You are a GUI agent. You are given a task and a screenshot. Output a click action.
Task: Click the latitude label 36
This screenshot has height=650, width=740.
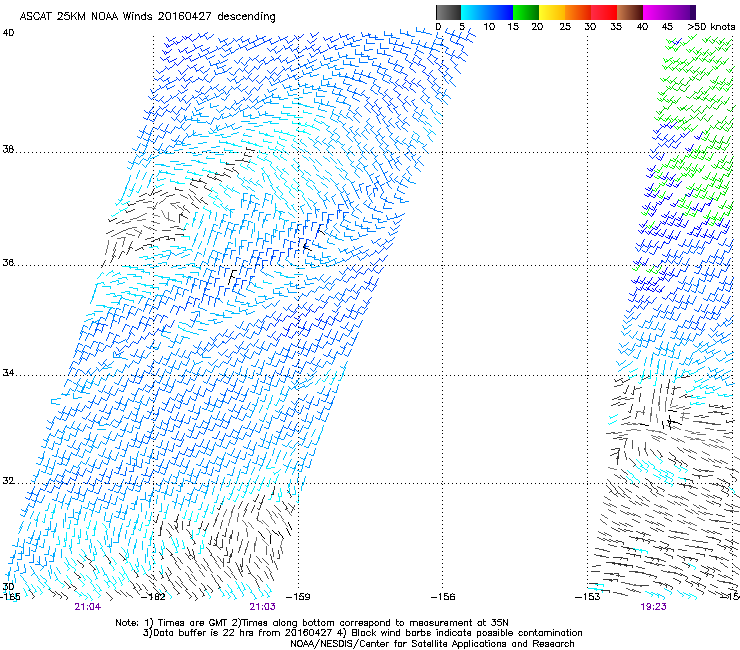(8, 262)
